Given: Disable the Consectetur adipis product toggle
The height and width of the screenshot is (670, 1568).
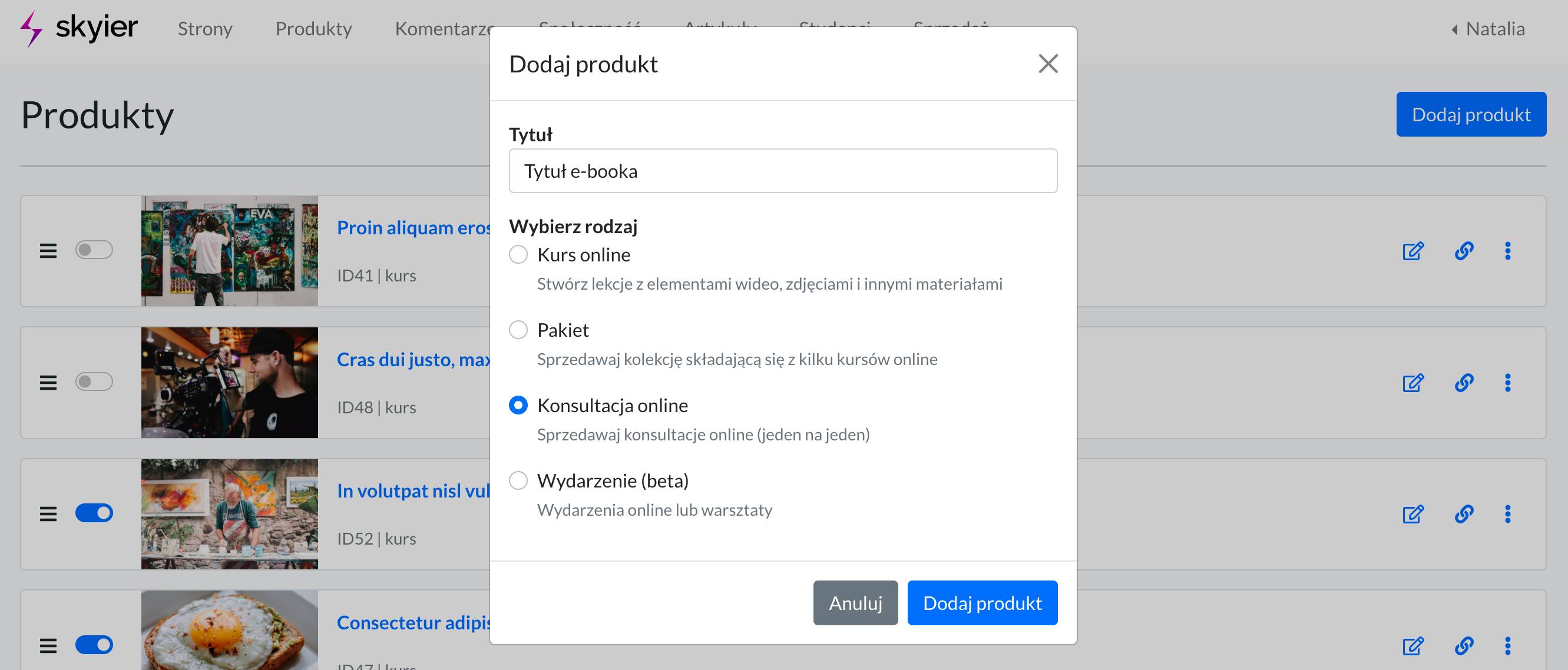Looking at the screenshot, I should tap(94, 645).
